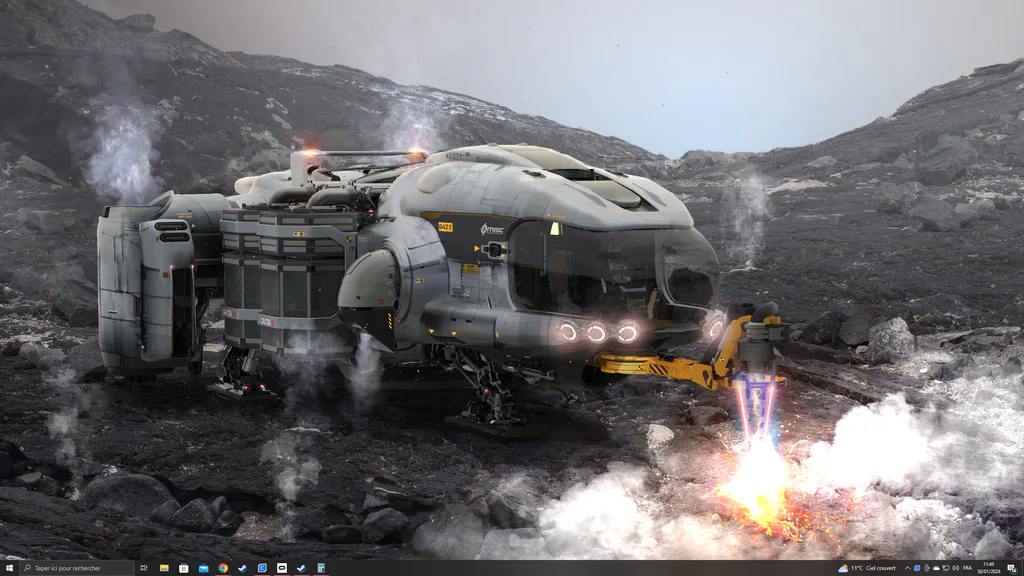Open the Calculator app on the taskbar
This screenshot has width=1024, height=576.
321,568
